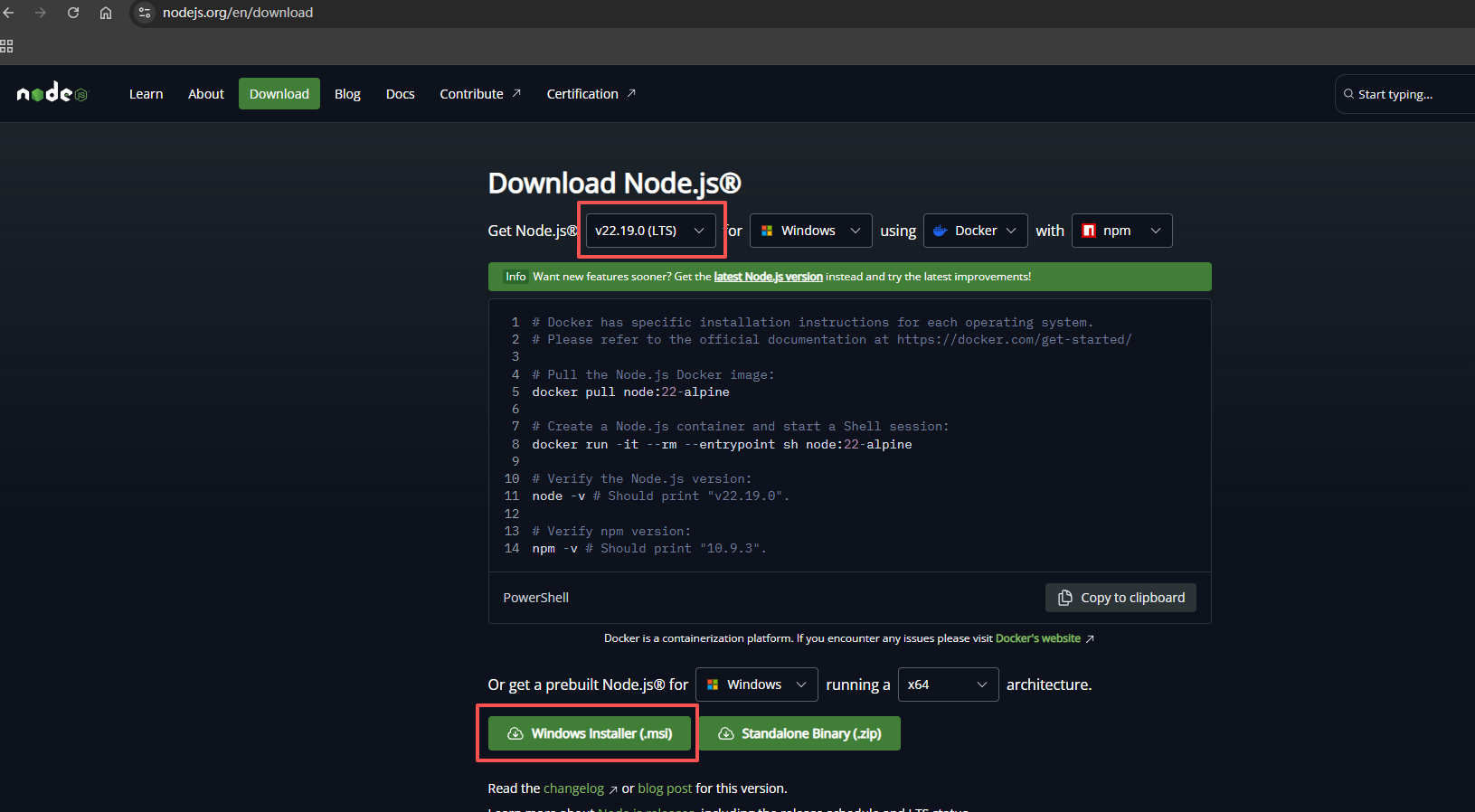1475x812 pixels.
Task: Open the changelog link
Action: [573, 788]
